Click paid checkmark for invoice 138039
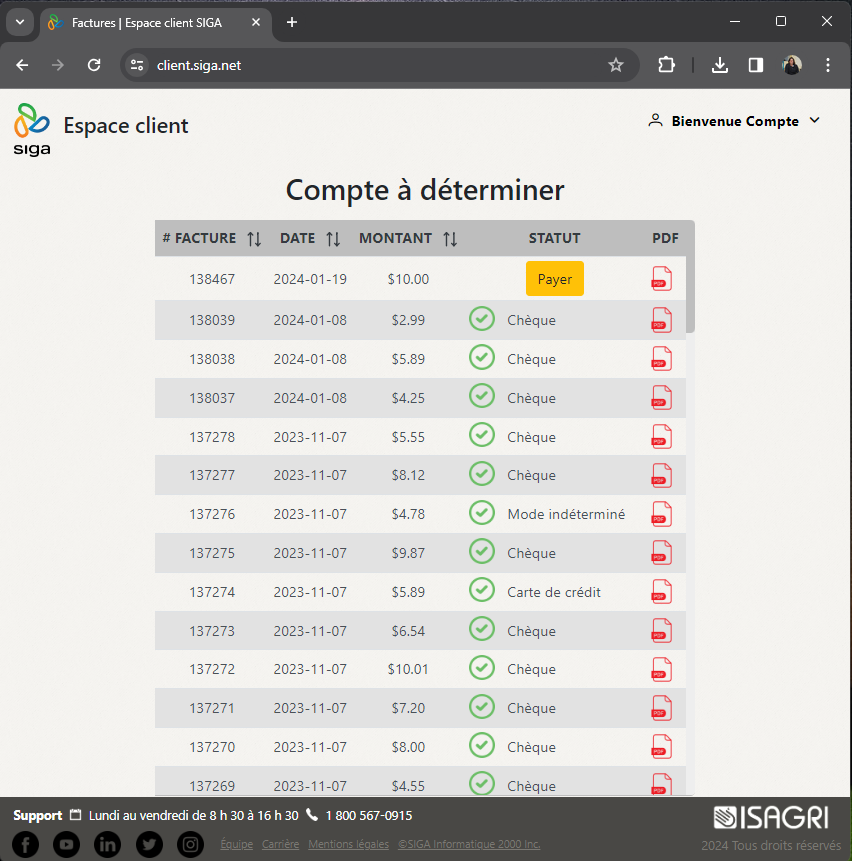 (x=482, y=318)
